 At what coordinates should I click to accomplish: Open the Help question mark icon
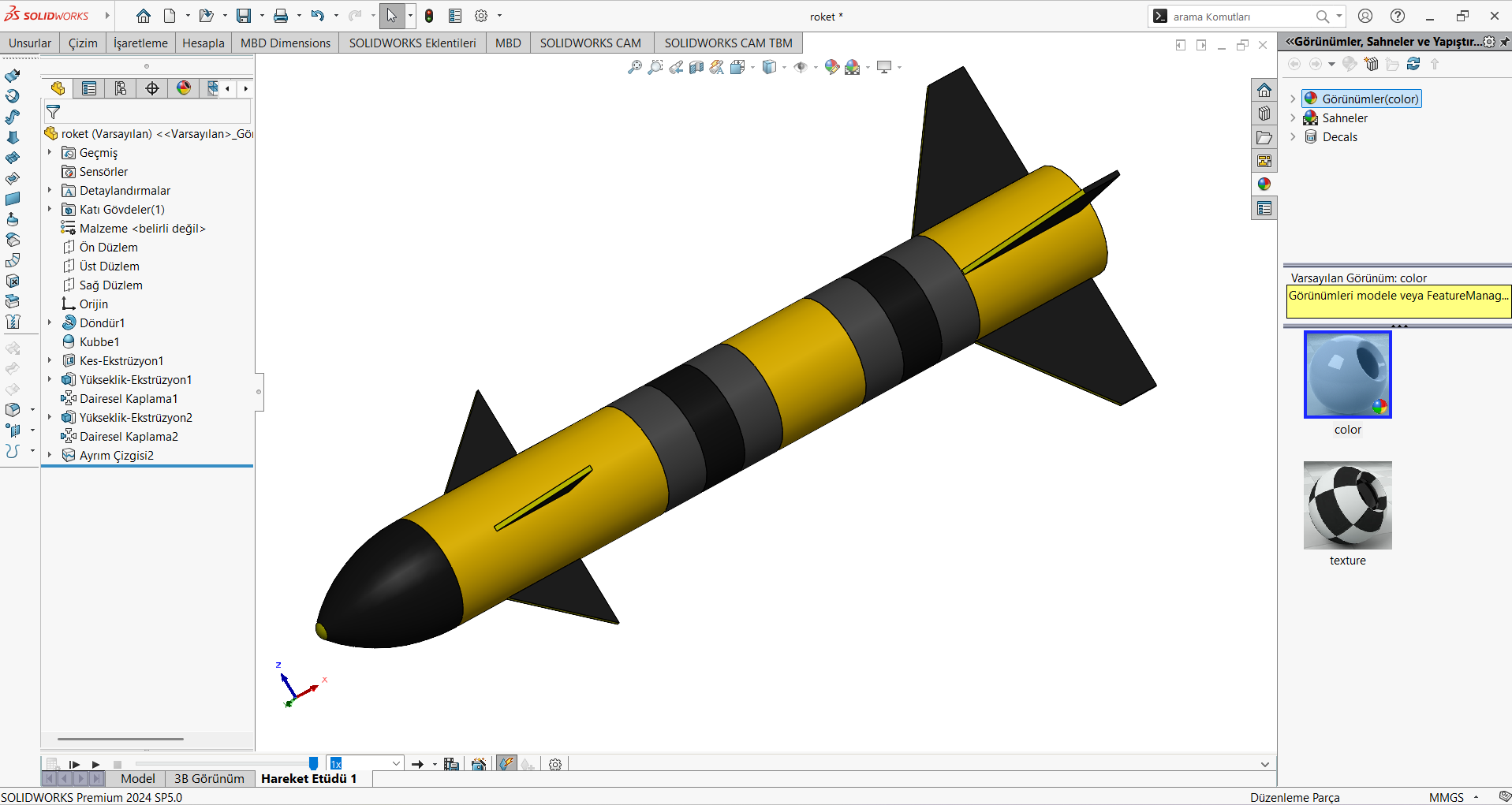coord(1398,16)
